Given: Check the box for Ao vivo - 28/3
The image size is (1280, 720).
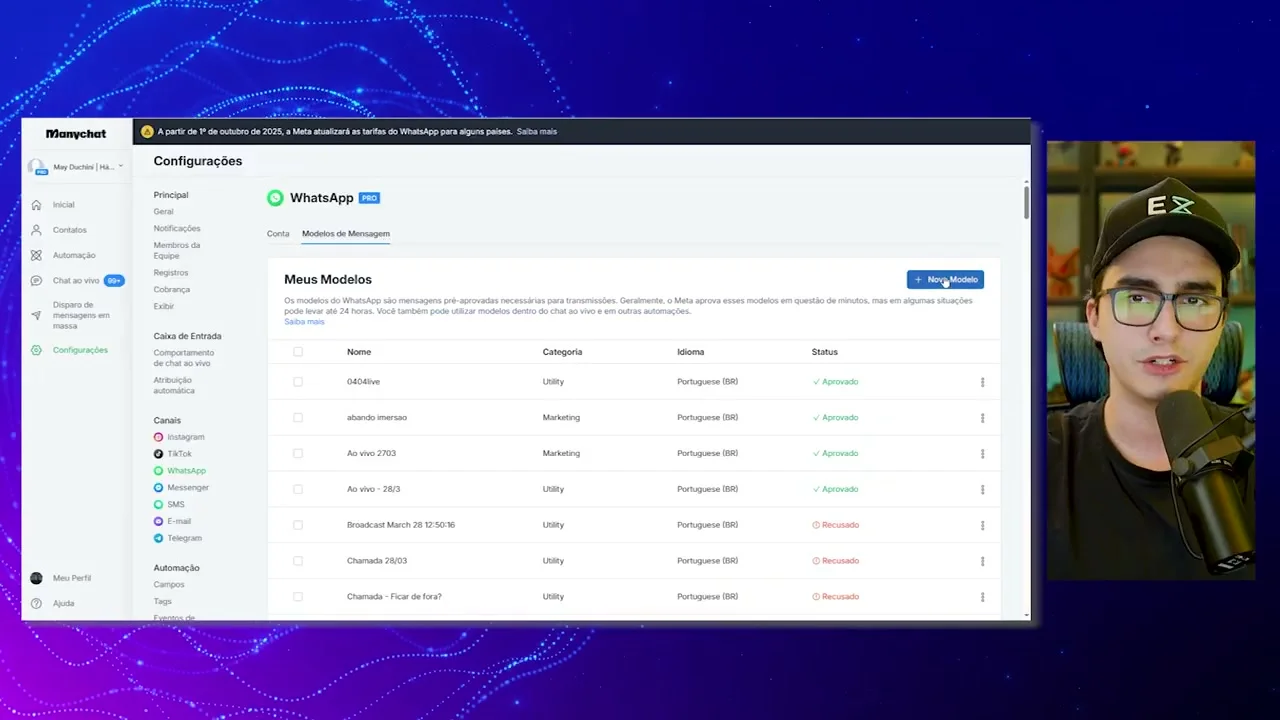Looking at the screenshot, I should pyautogui.click(x=298, y=489).
